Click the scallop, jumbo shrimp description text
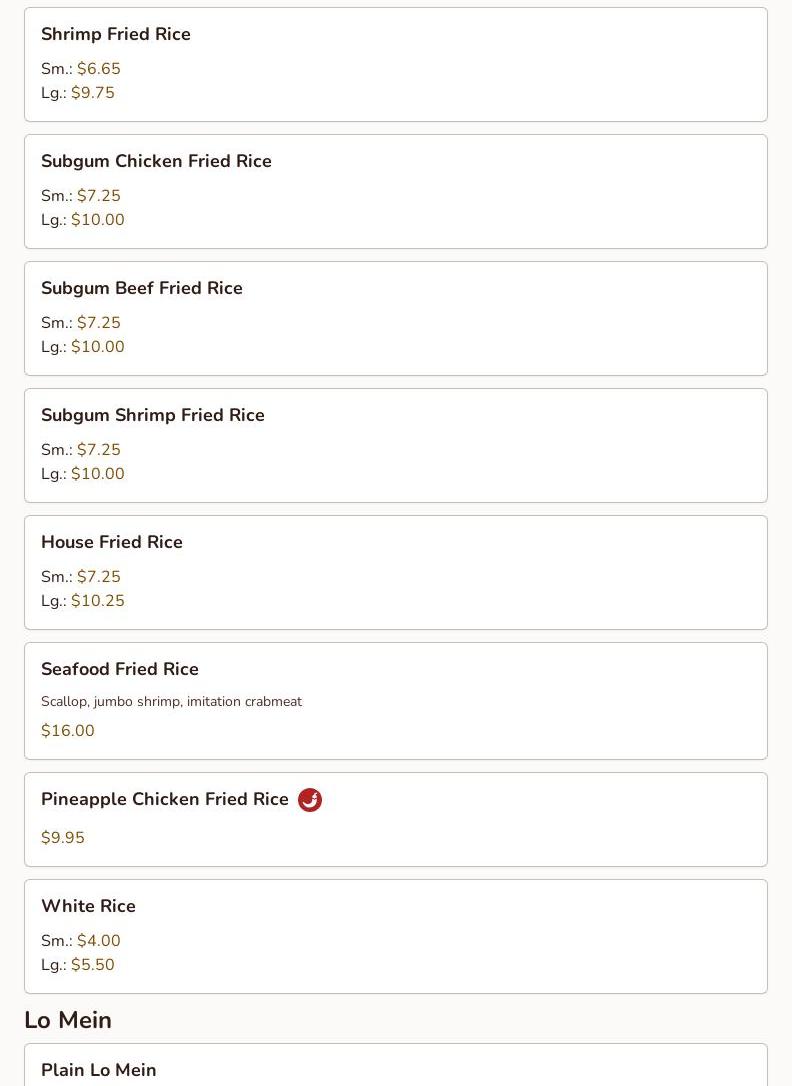This screenshot has height=1086, width=792. point(171,702)
